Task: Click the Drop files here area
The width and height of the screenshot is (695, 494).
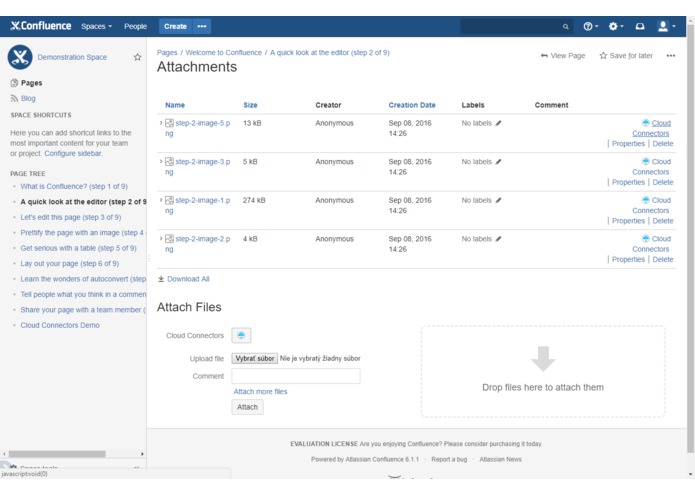Action: tap(543, 372)
